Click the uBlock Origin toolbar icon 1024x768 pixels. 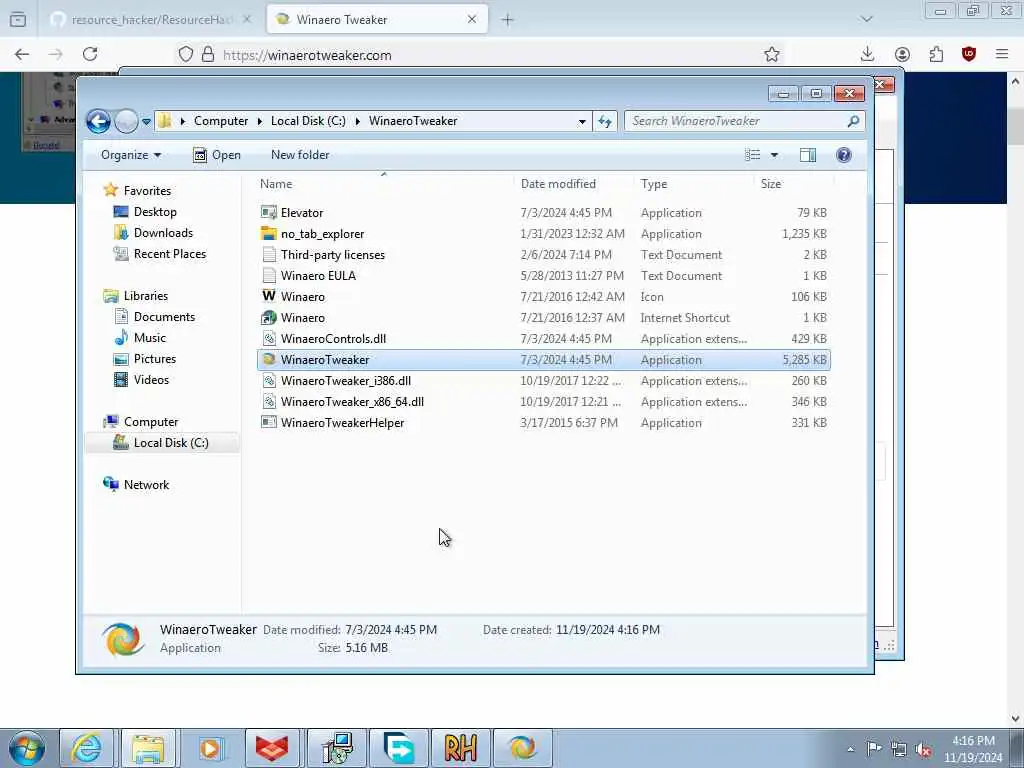tap(968, 54)
